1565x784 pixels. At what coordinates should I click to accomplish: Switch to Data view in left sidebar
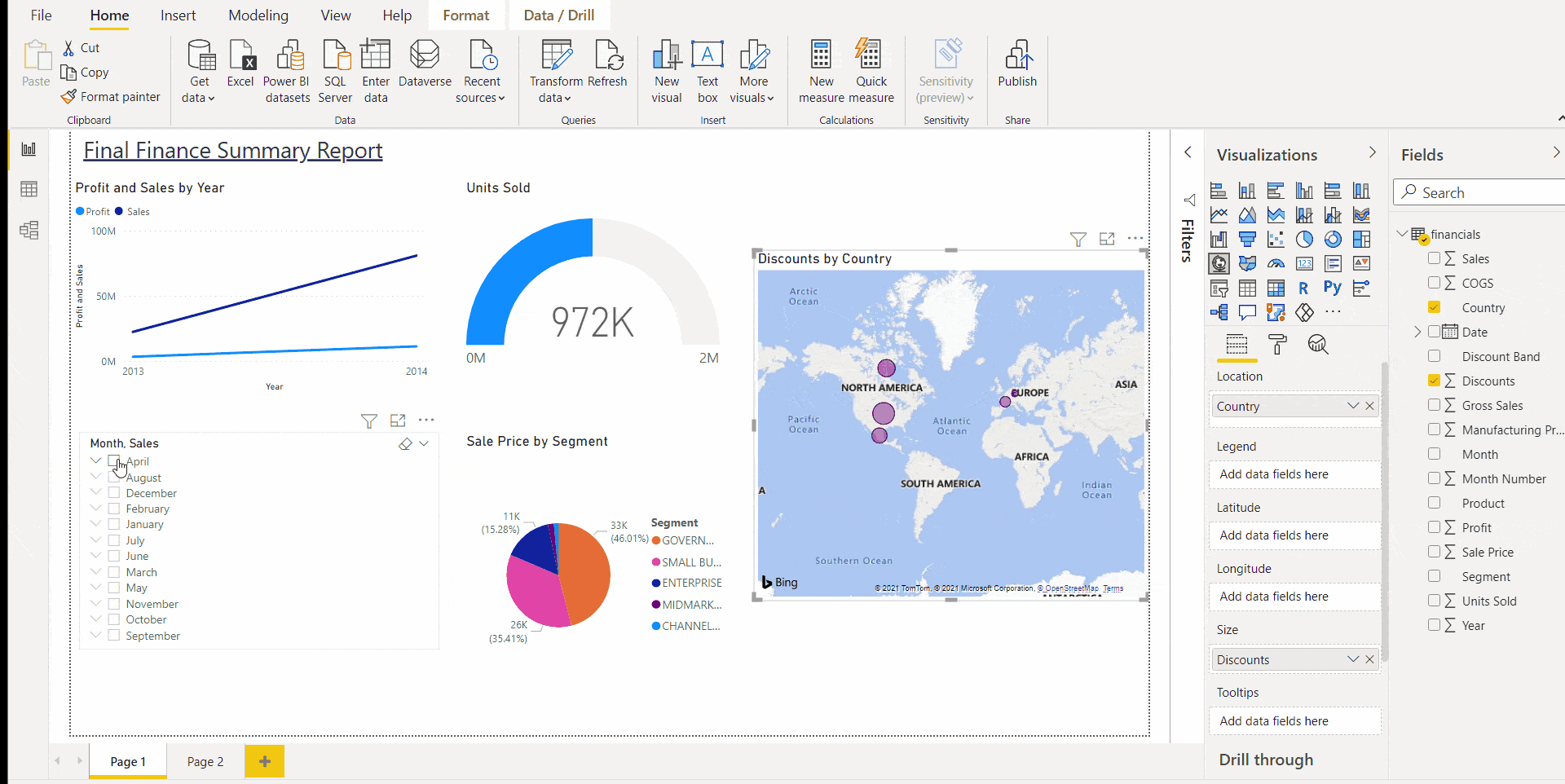[x=29, y=189]
